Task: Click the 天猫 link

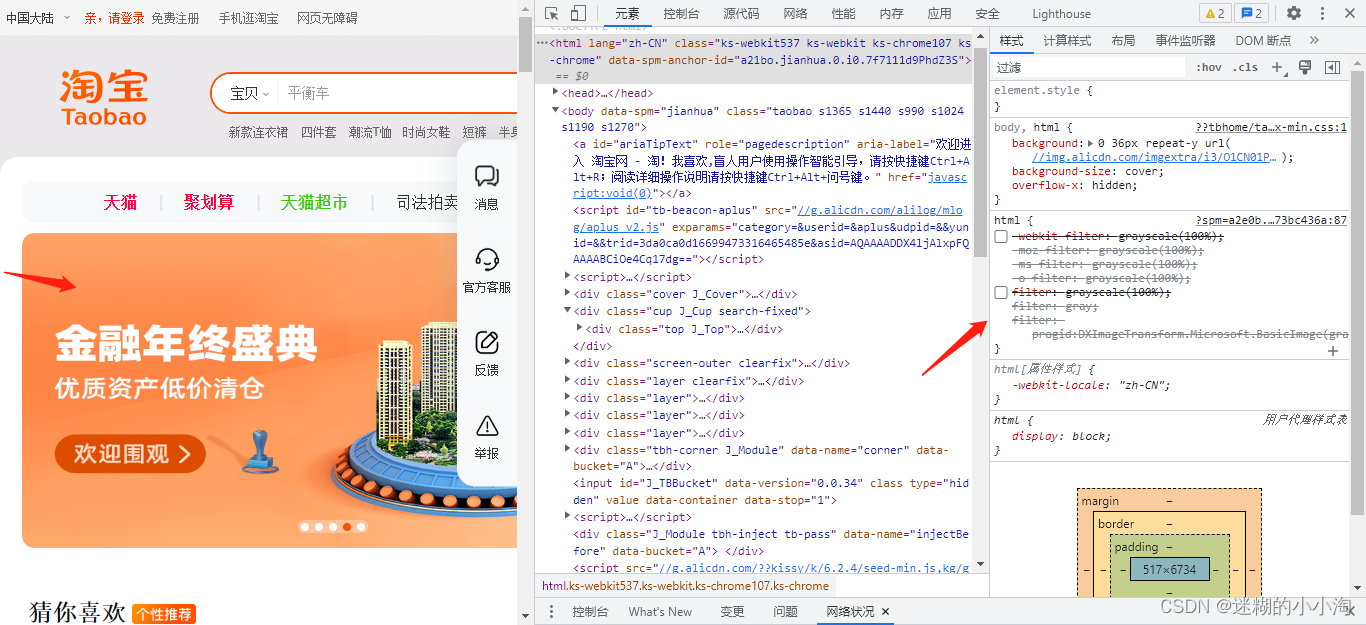Action: (120, 202)
